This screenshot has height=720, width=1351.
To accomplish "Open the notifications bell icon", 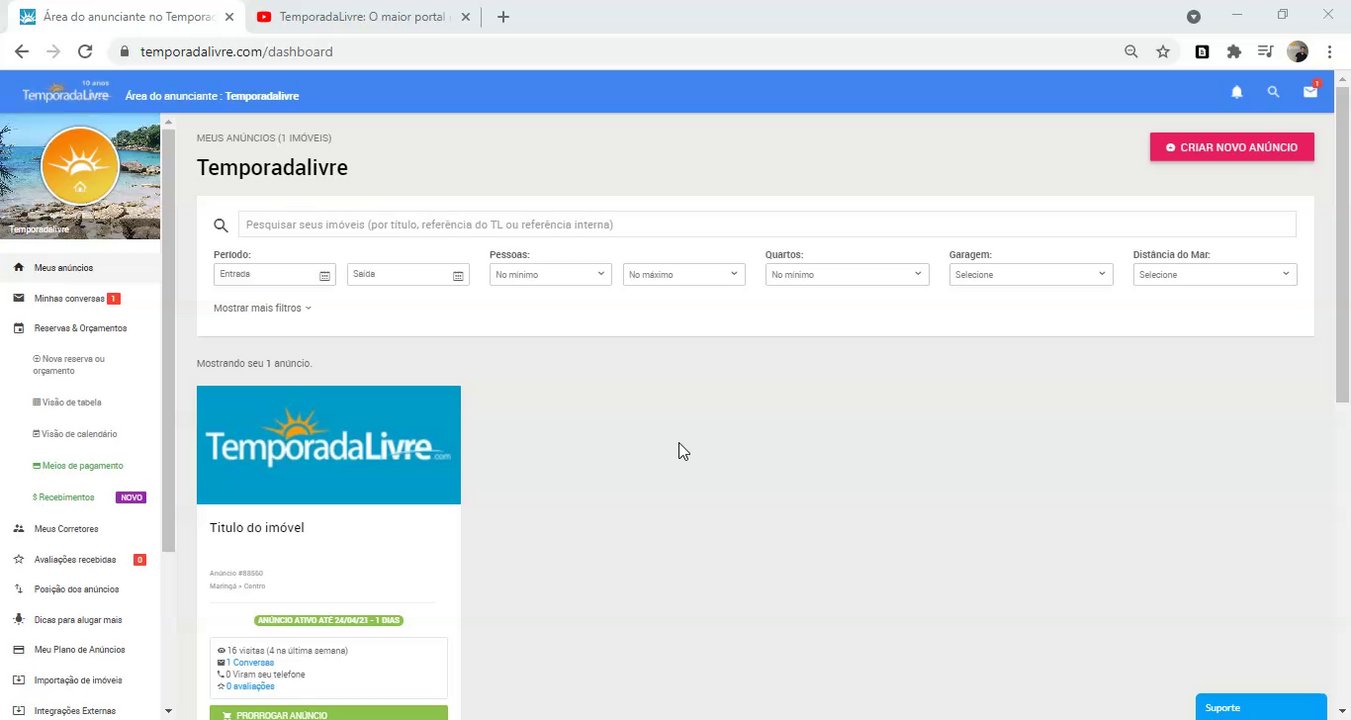I will pos(1237,92).
